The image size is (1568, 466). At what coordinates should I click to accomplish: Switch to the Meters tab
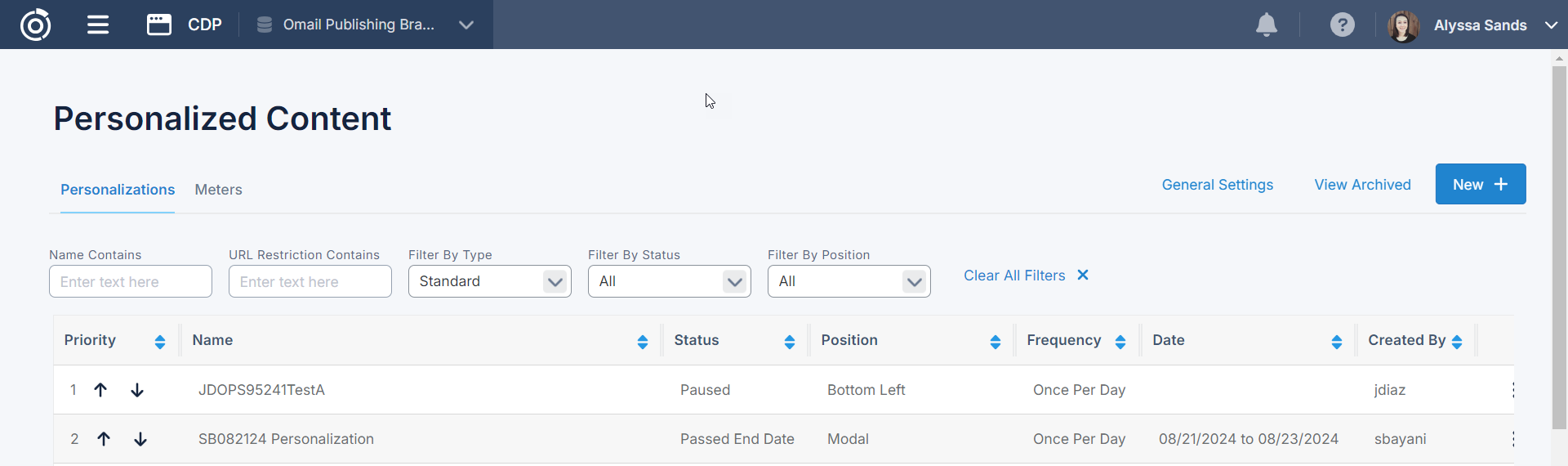pyautogui.click(x=218, y=190)
